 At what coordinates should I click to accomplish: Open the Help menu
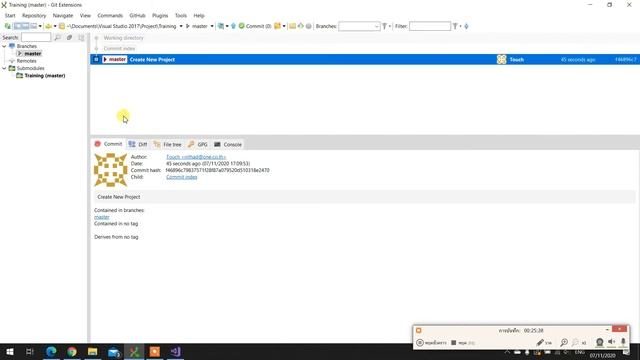tap(199, 16)
